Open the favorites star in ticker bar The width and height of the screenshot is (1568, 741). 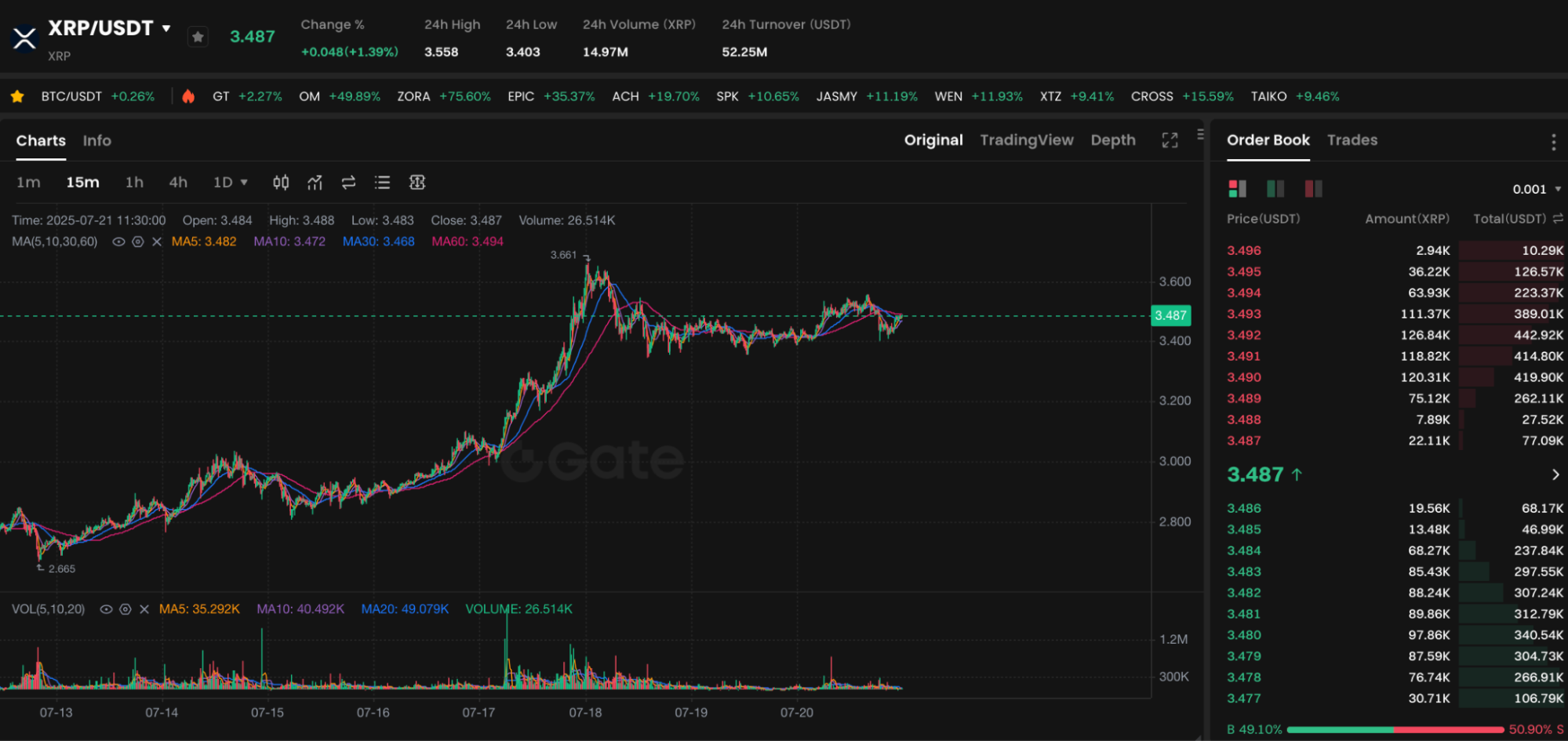[x=17, y=96]
